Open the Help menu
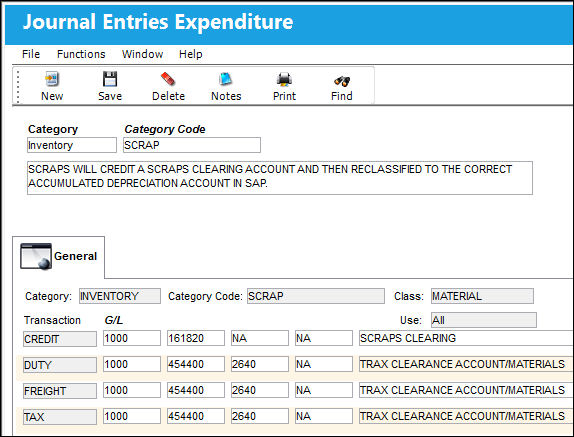 (190, 54)
